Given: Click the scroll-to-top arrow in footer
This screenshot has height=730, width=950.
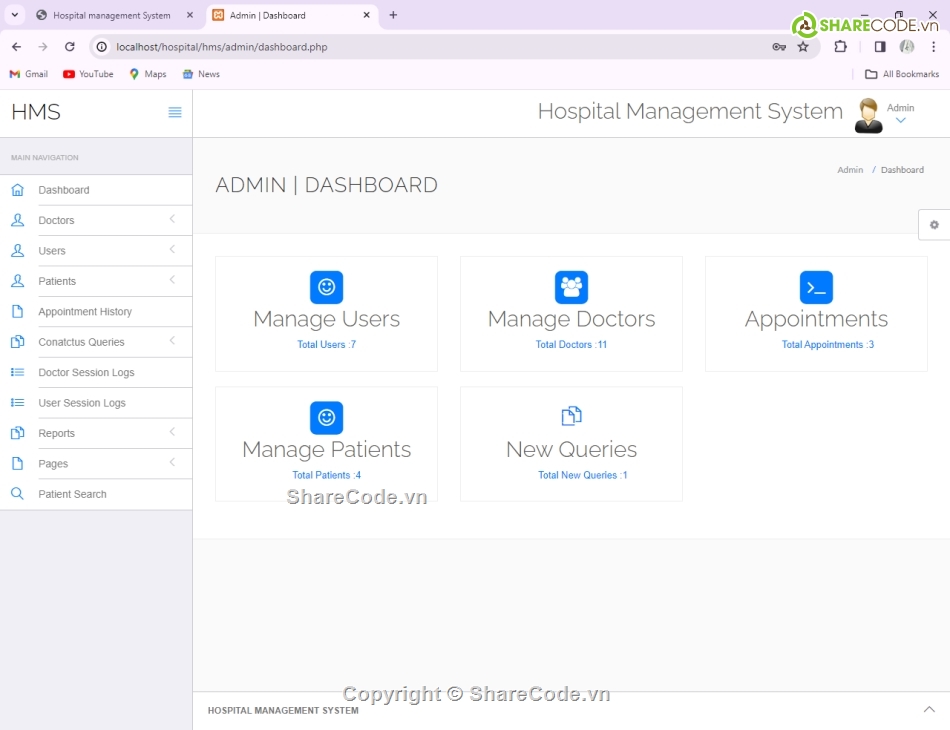Looking at the screenshot, I should point(929,709).
